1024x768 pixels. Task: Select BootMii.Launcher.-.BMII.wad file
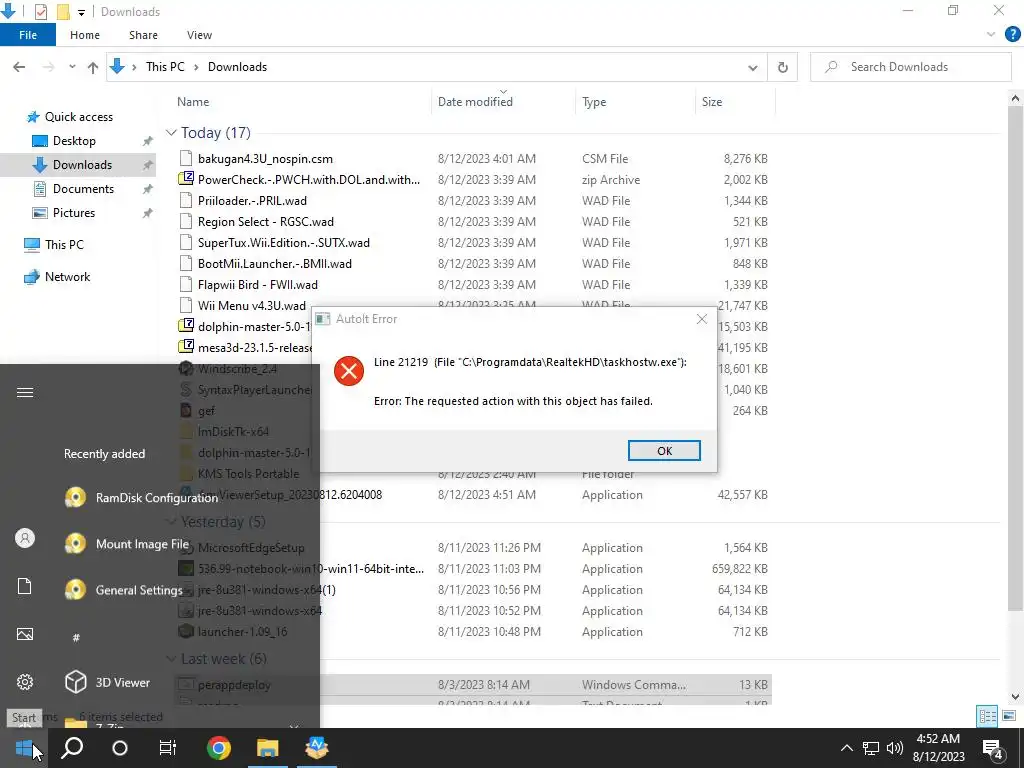coord(274,264)
